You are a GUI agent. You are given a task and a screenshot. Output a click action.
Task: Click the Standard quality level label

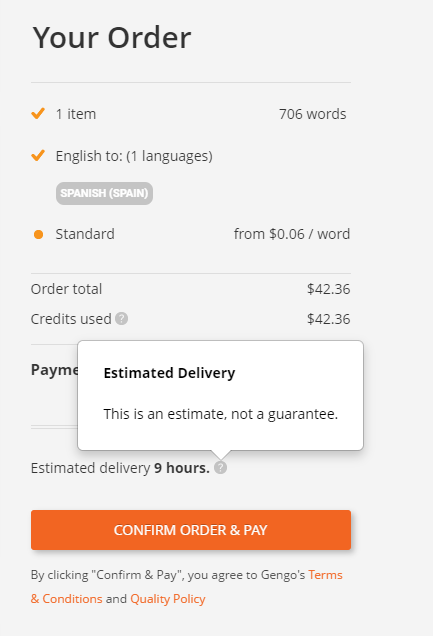click(85, 234)
